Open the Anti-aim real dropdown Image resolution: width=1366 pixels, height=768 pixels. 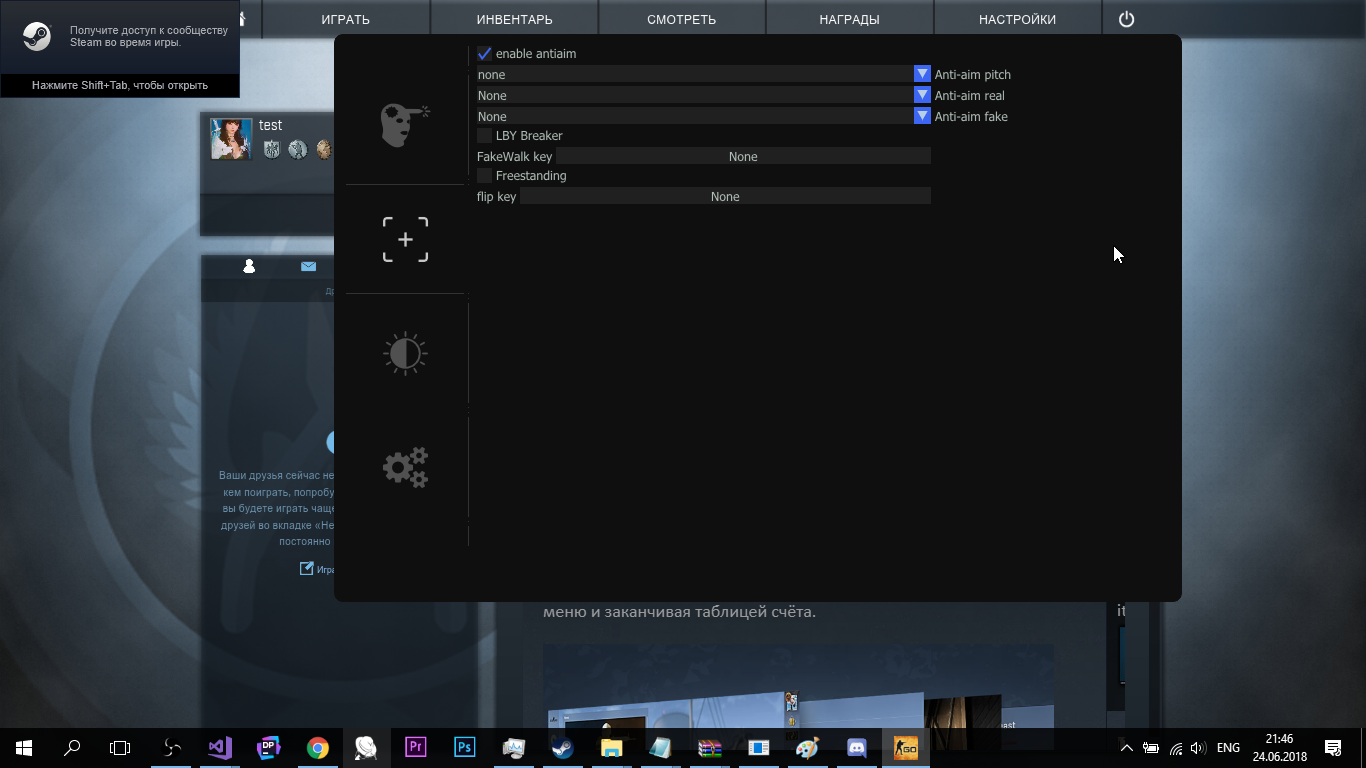tap(920, 95)
